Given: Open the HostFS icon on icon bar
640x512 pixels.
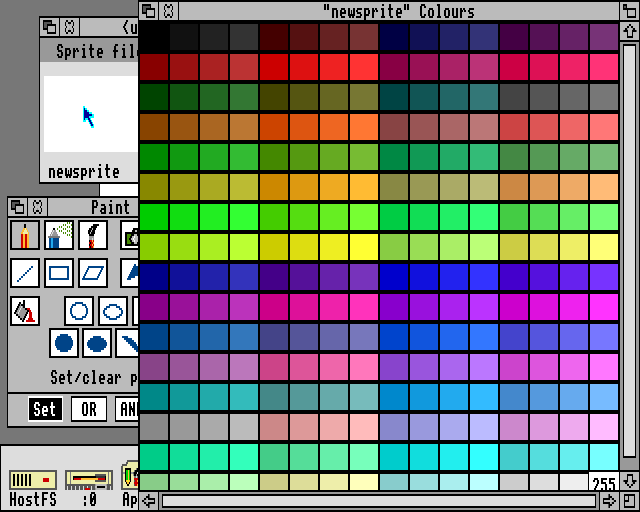Looking at the screenshot, I should pyautogui.click(x=33, y=488).
